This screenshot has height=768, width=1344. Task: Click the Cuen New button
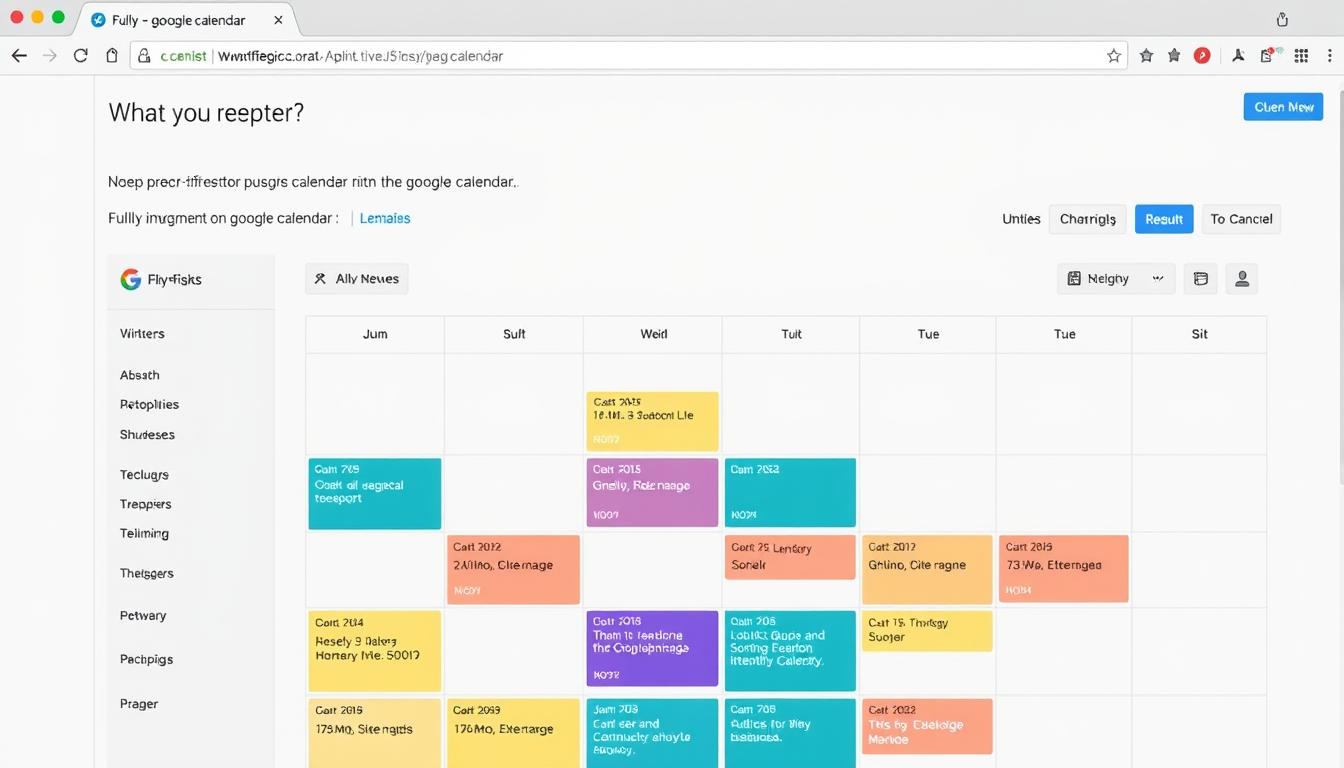click(x=1283, y=106)
